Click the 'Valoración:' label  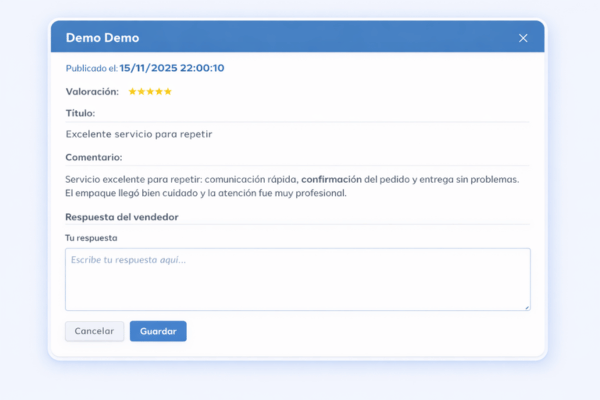(92, 92)
